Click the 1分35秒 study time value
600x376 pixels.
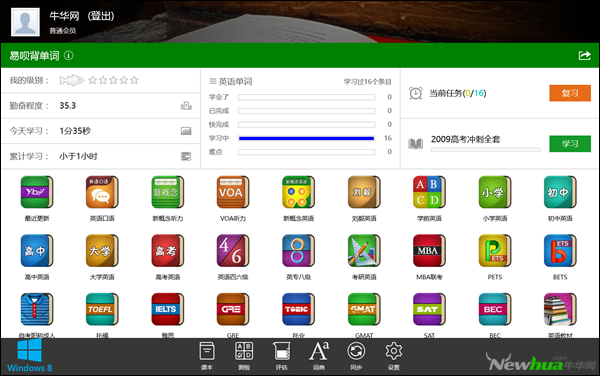pos(75,131)
